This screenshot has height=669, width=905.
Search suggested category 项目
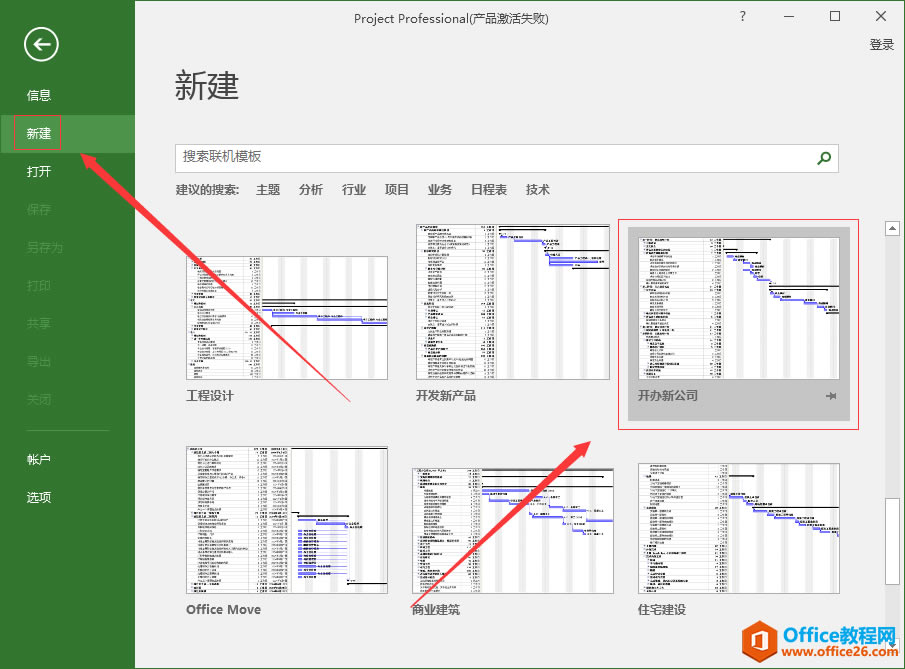click(x=397, y=189)
